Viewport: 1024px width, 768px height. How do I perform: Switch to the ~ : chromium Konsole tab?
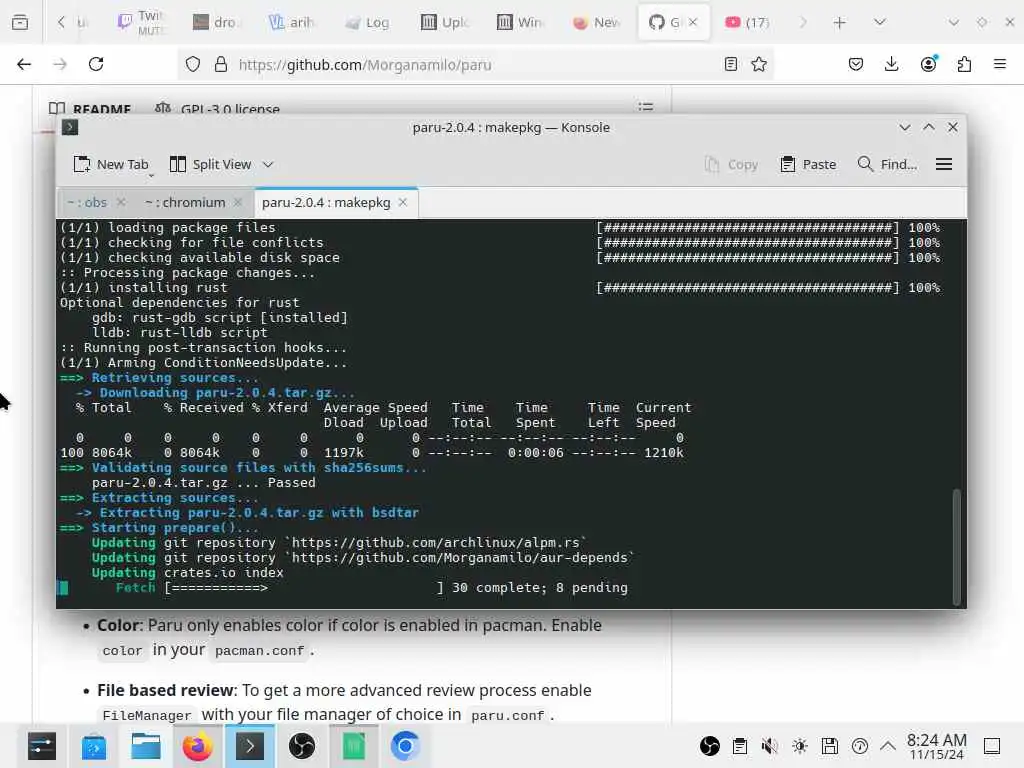click(185, 202)
